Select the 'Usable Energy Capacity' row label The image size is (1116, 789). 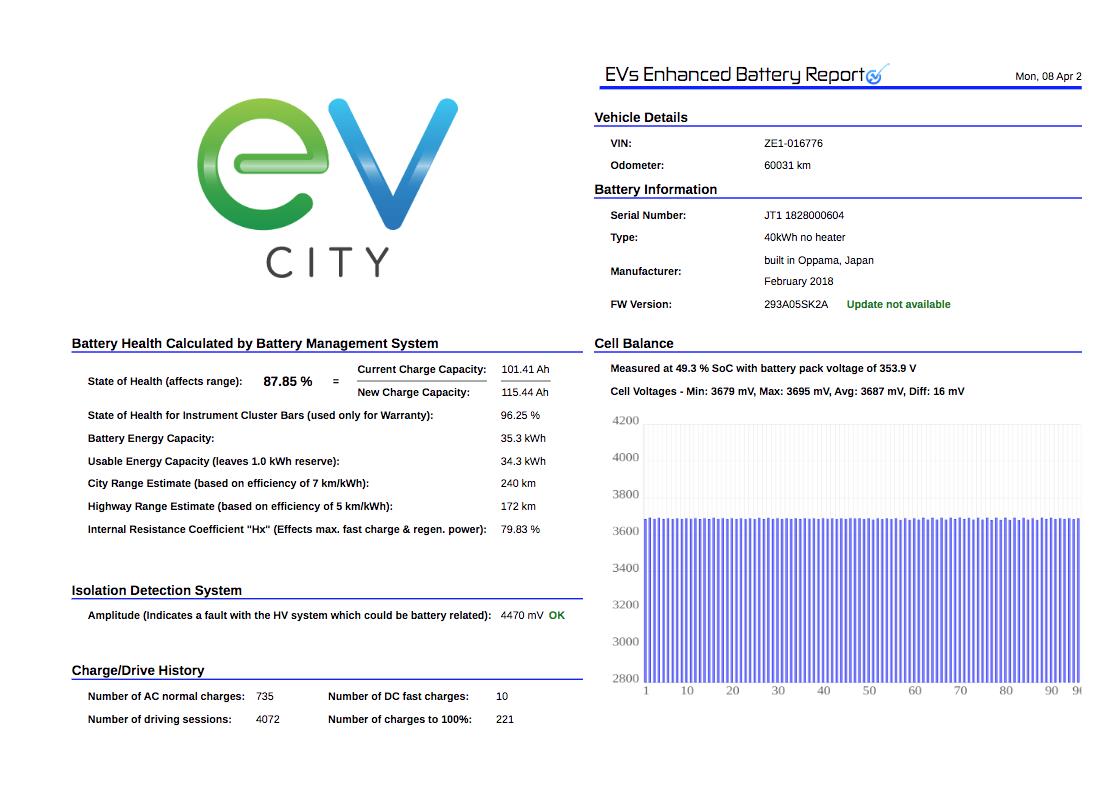pos(214,461)
